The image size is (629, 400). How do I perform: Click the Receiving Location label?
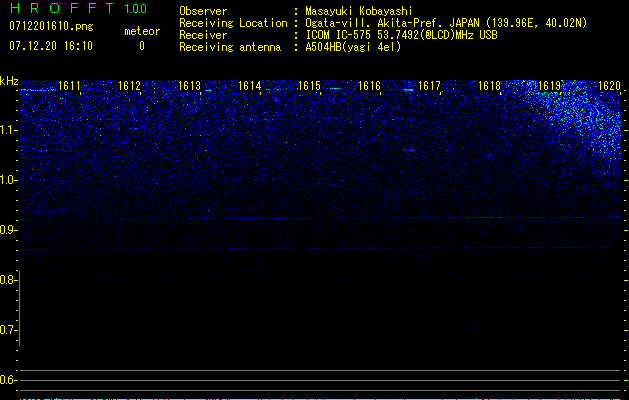[233, 23]
